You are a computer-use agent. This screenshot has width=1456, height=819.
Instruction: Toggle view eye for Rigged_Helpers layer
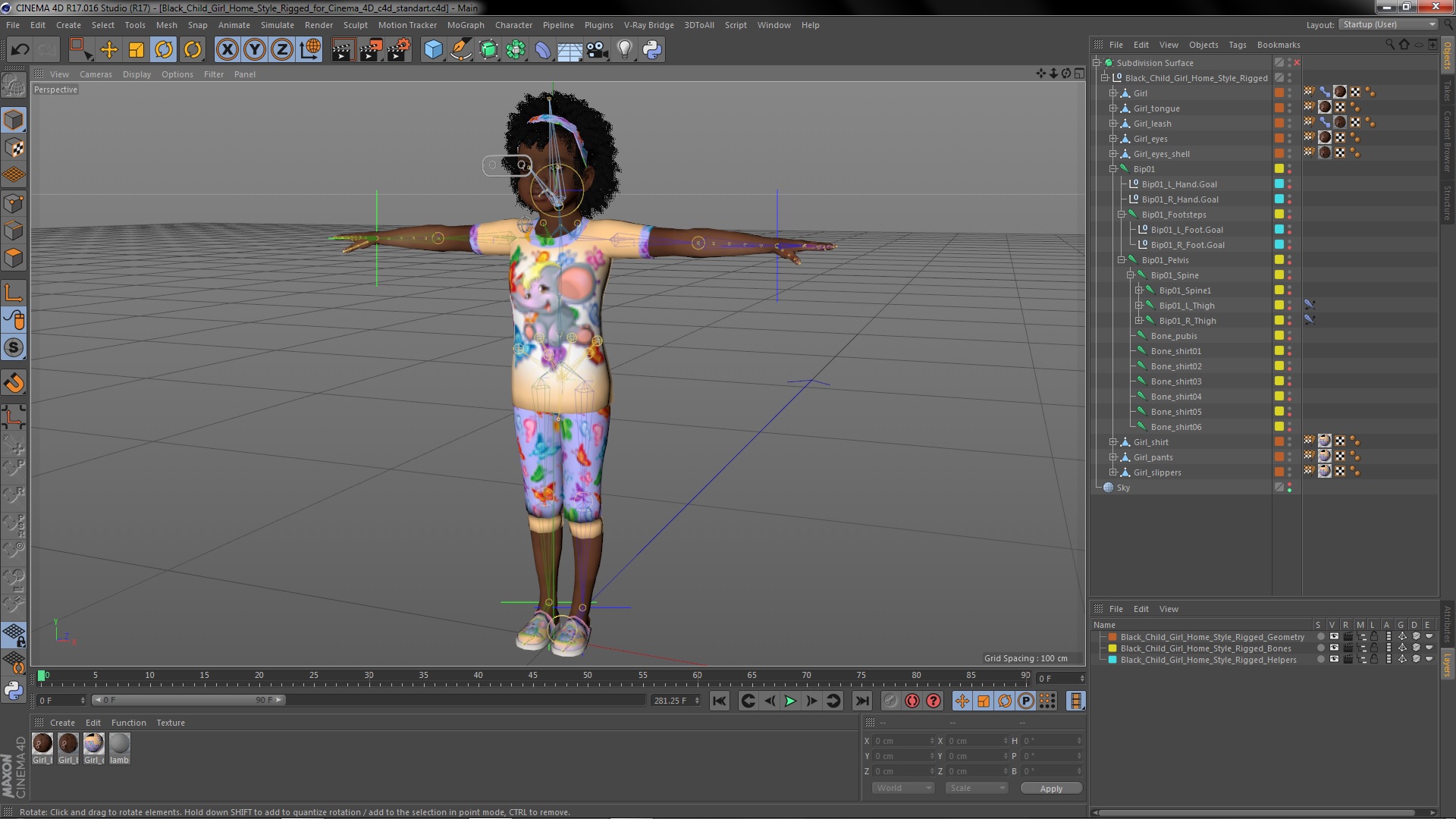click(x=1334, y=660)
